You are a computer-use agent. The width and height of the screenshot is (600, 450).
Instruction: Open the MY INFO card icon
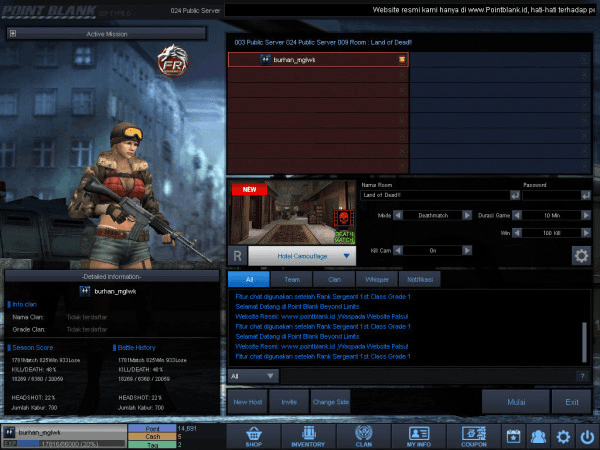tap(419, 437)
